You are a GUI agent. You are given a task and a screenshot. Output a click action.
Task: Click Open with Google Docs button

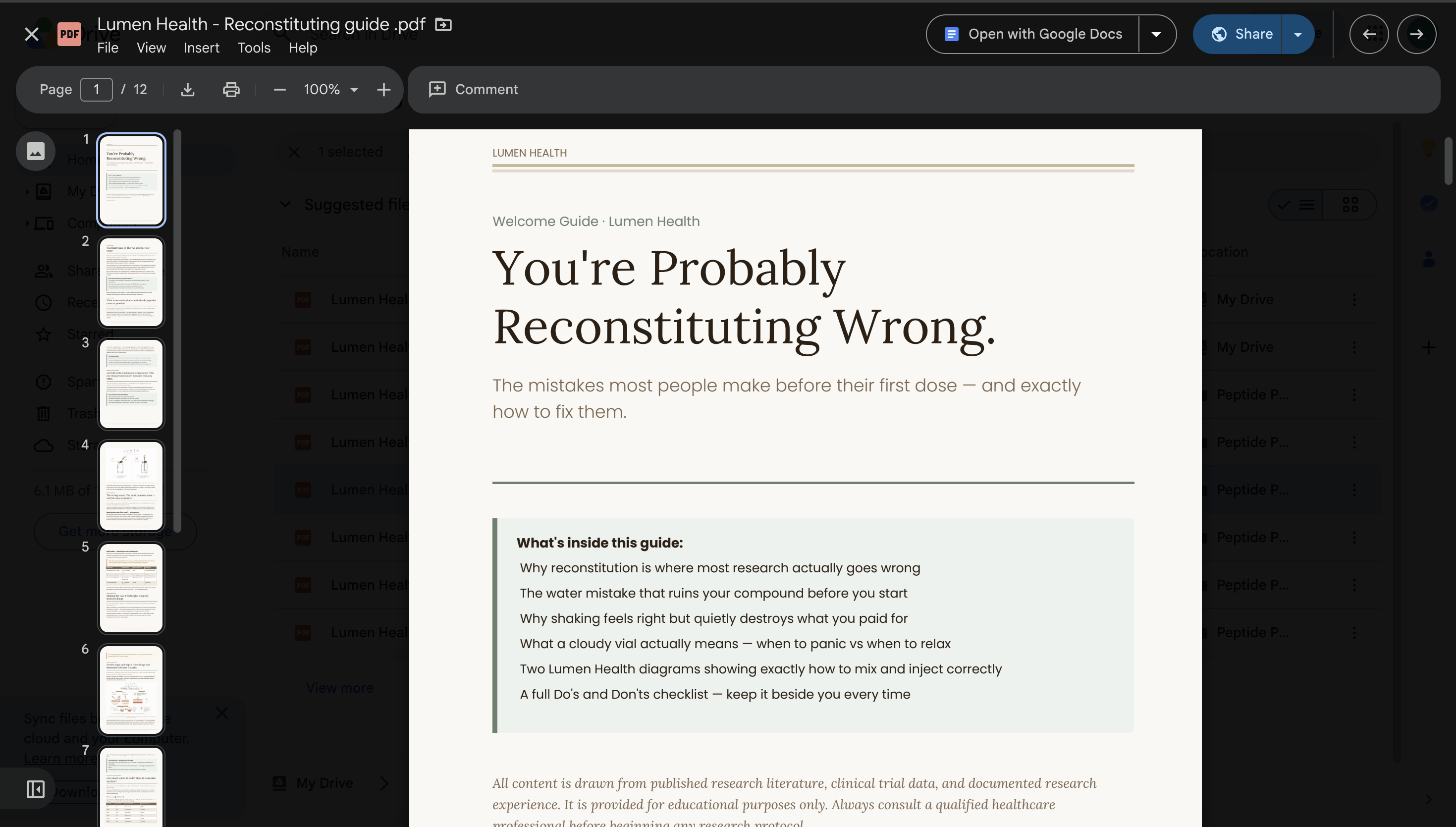coord(1033,34)
